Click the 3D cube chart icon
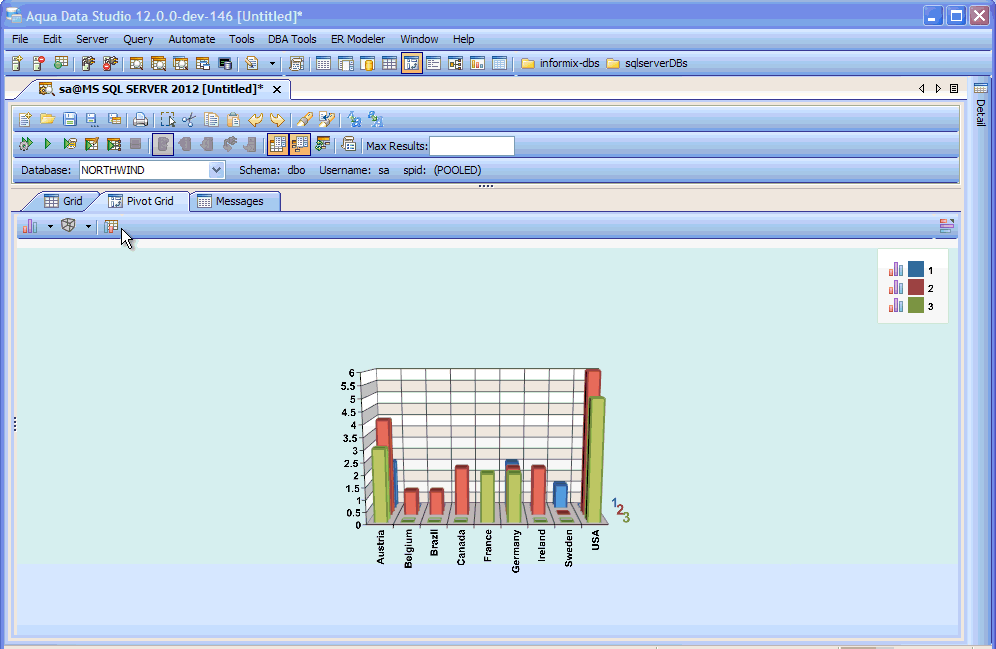The image size is (996, 649). [68, 225]
